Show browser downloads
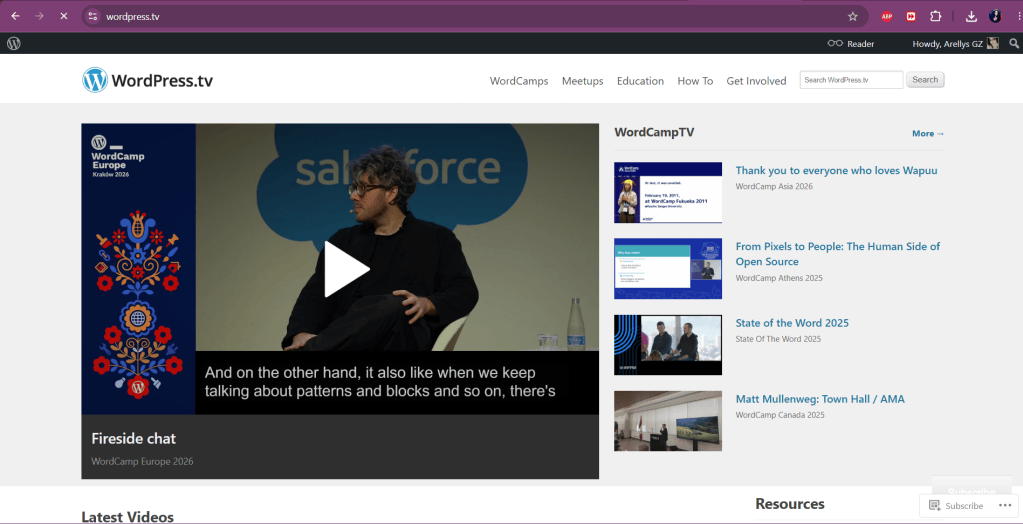1023x524 pixels. (971, 16)
